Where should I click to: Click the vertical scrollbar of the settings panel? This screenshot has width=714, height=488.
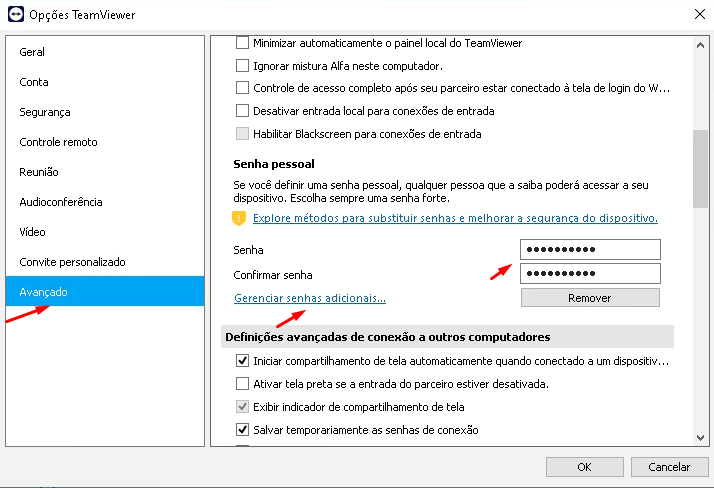(x=700, y=170)
